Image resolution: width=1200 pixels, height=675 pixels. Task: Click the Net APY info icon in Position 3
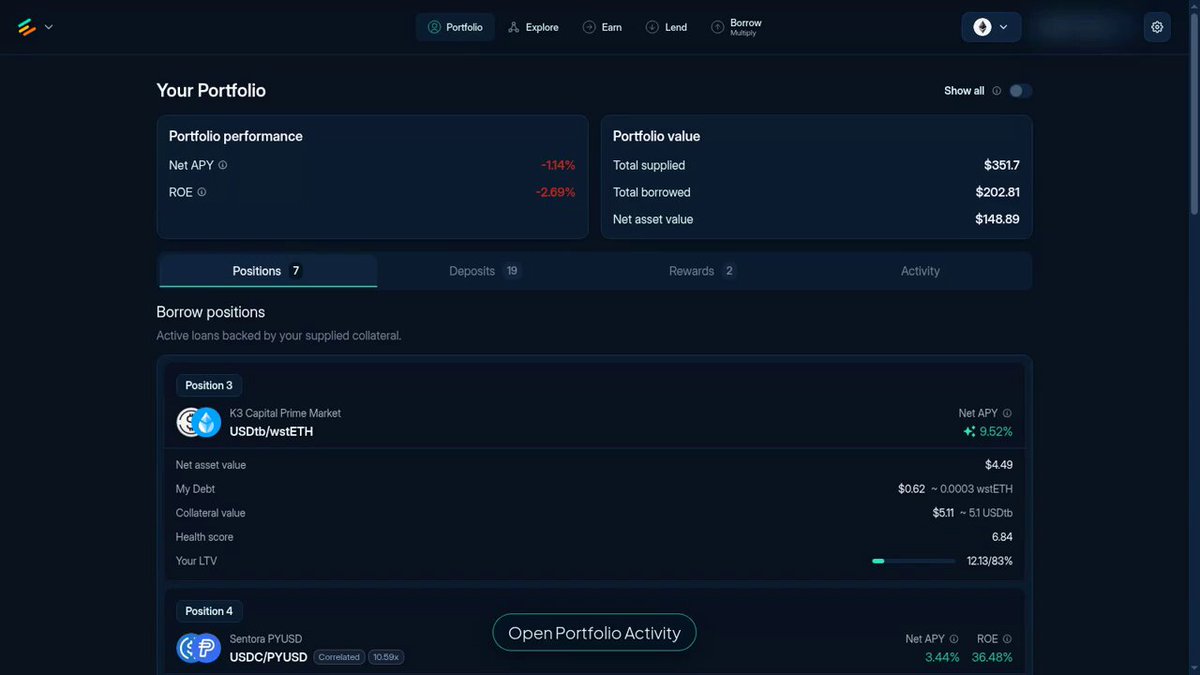(x=1007, y=413)
